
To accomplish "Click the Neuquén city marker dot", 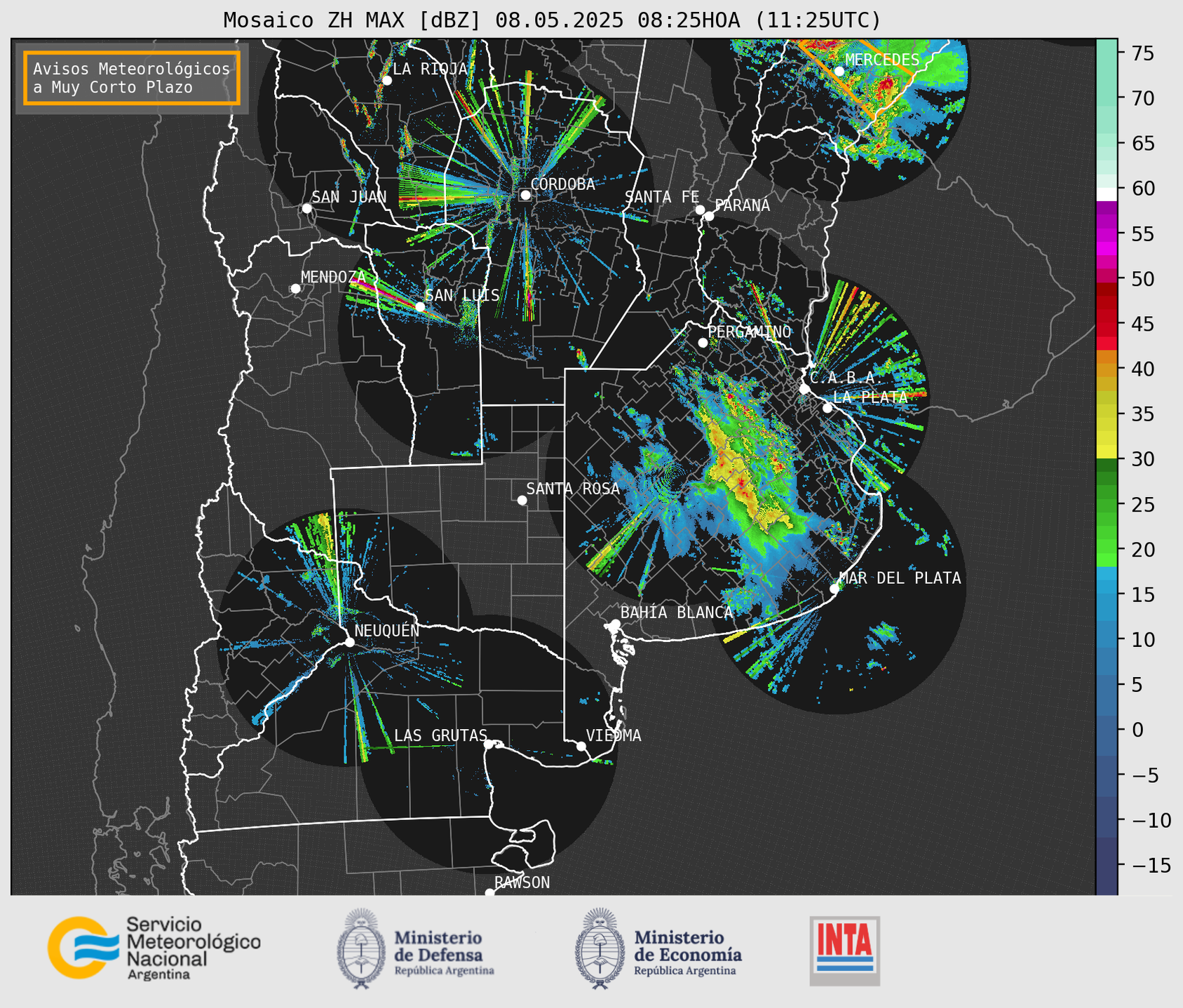I will click(x=349, y=642).
